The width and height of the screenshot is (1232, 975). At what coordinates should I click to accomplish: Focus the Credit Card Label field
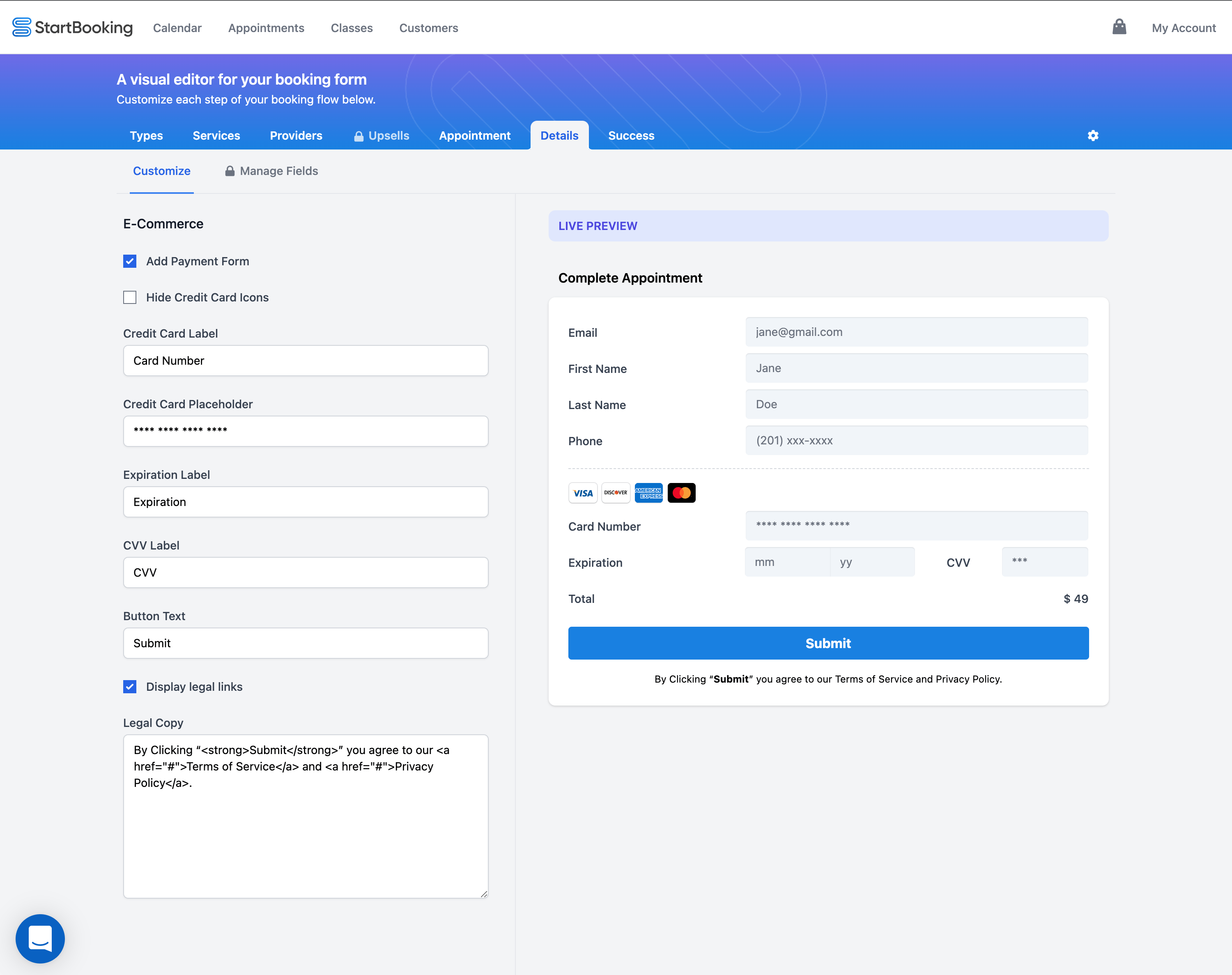tap(305, 361)
